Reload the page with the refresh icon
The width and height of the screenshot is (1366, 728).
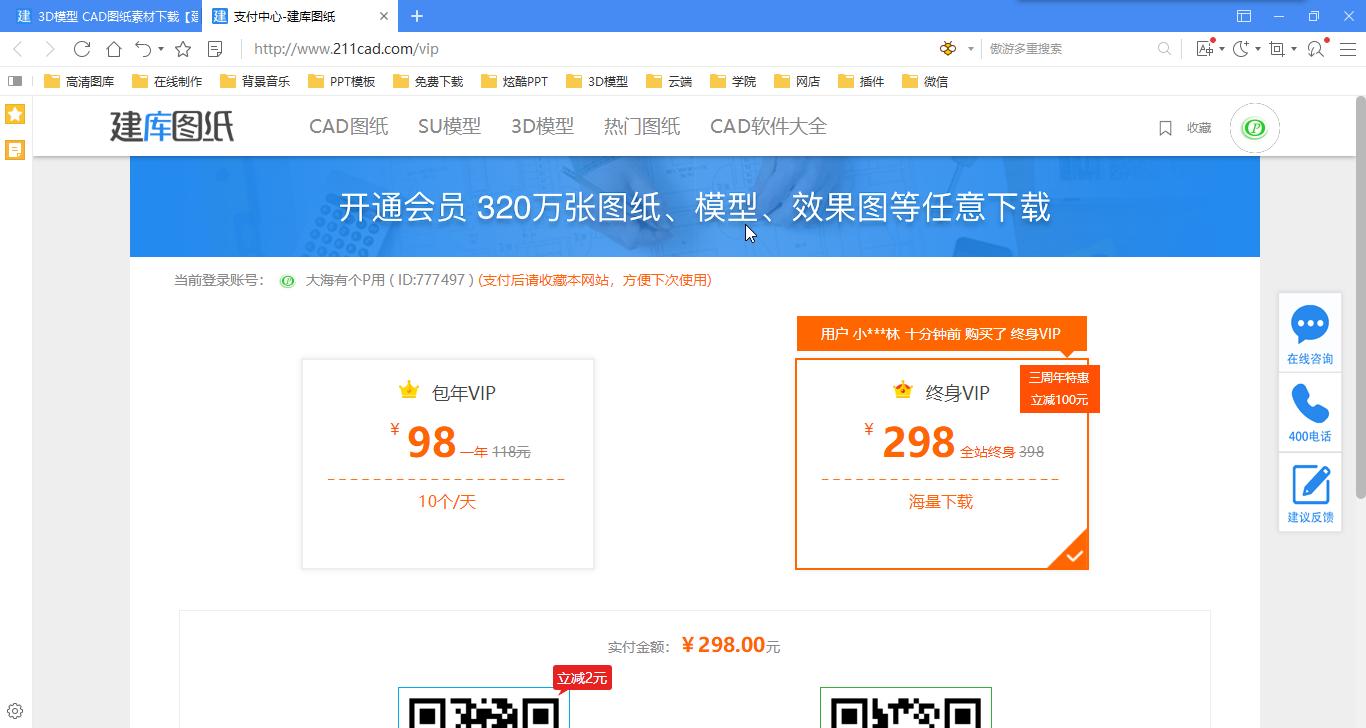click(82, 49)
